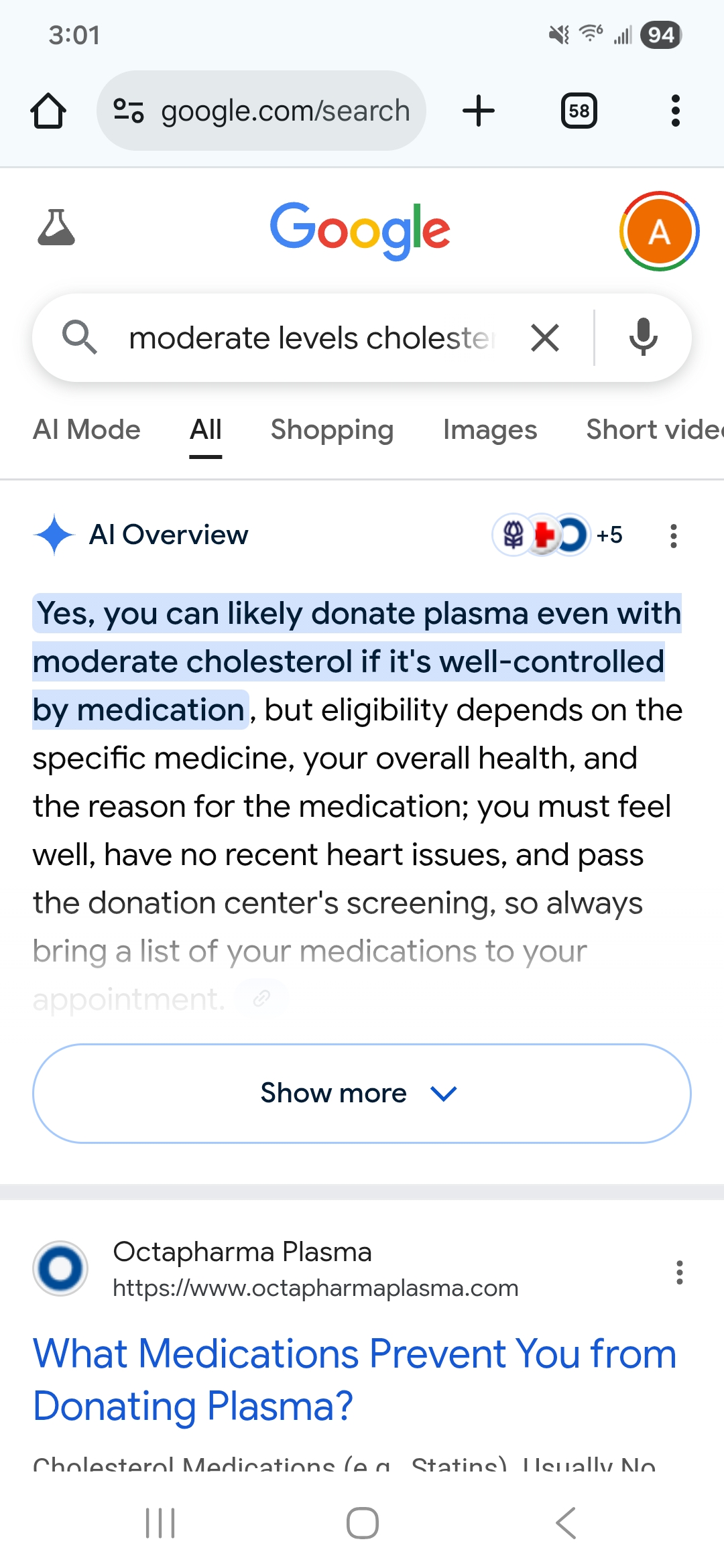Viewport: 724px width, 1568px height.
Task: Clear the search query with X
Action: (x=545, y=338)
